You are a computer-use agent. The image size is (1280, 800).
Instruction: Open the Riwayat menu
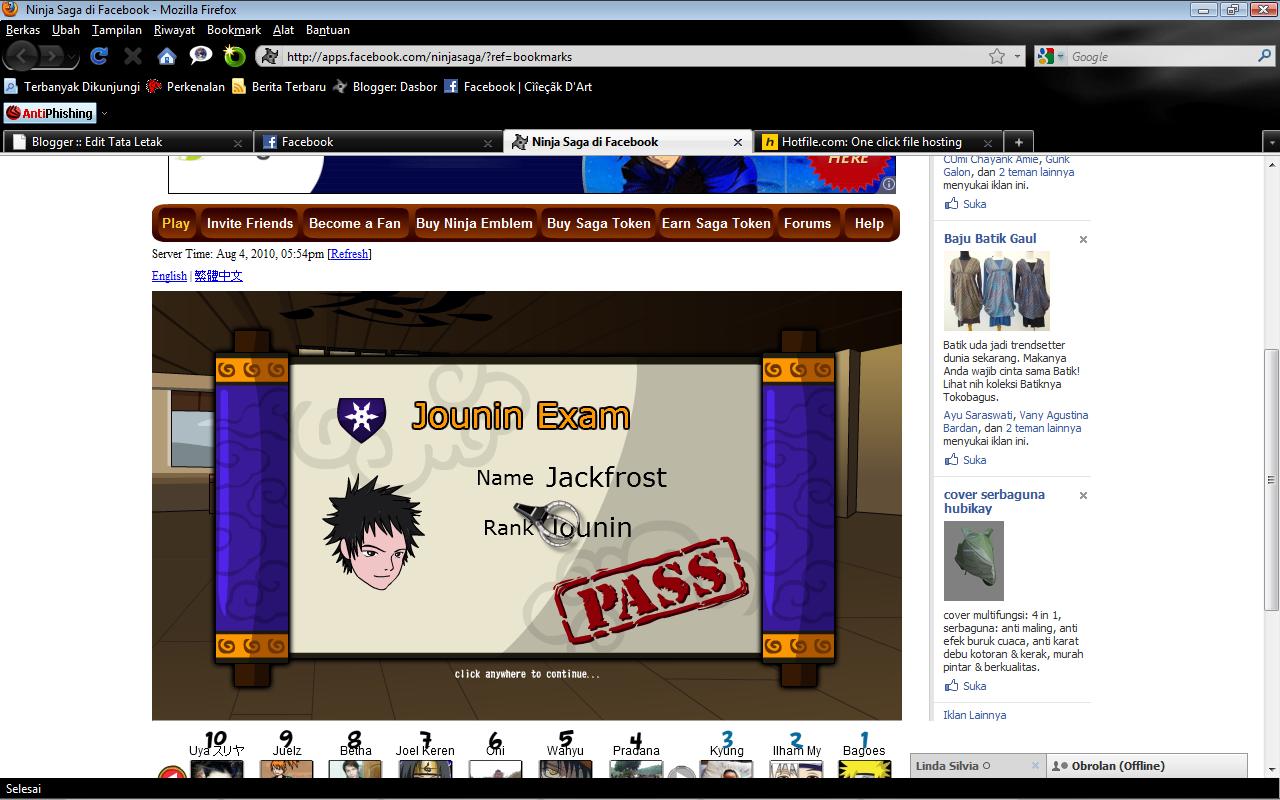(175, 30)
